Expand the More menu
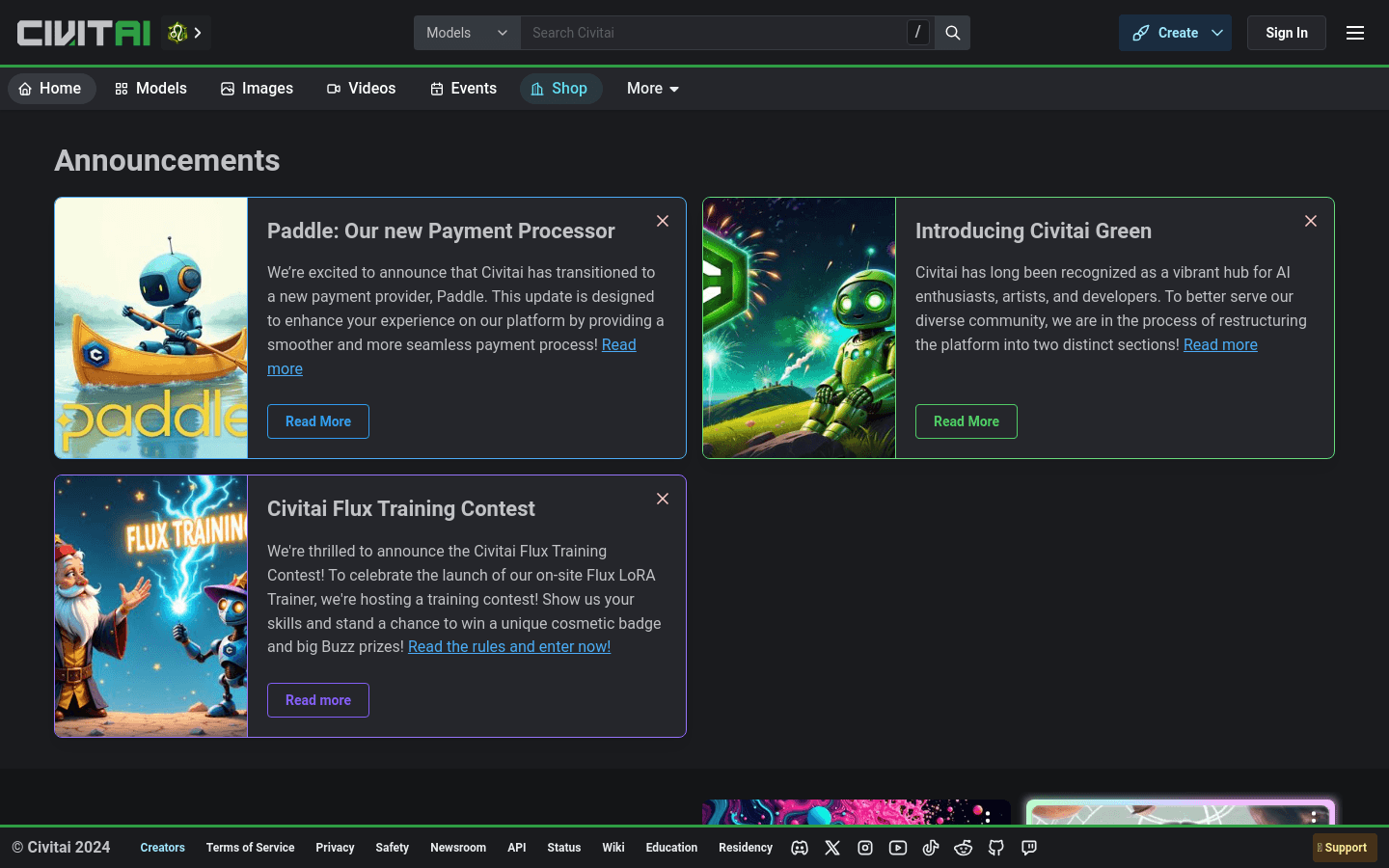Image resolution: width=1389 pixels, height=868 pixels. coord(653,89)
